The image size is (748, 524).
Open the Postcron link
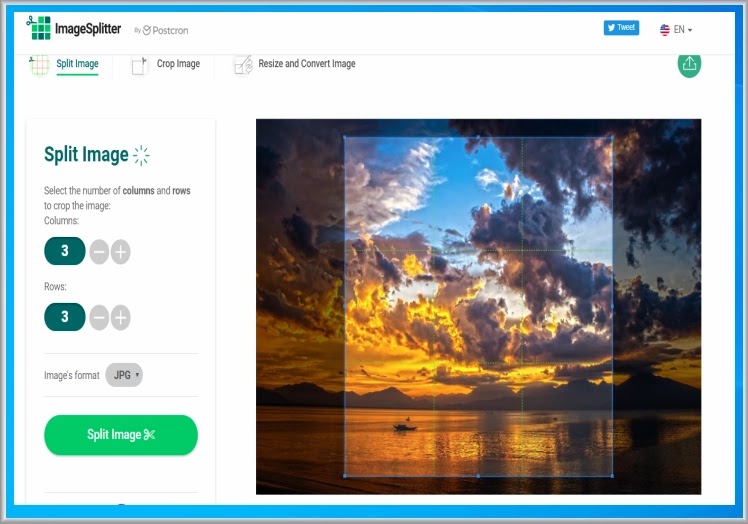coord(166,31)
